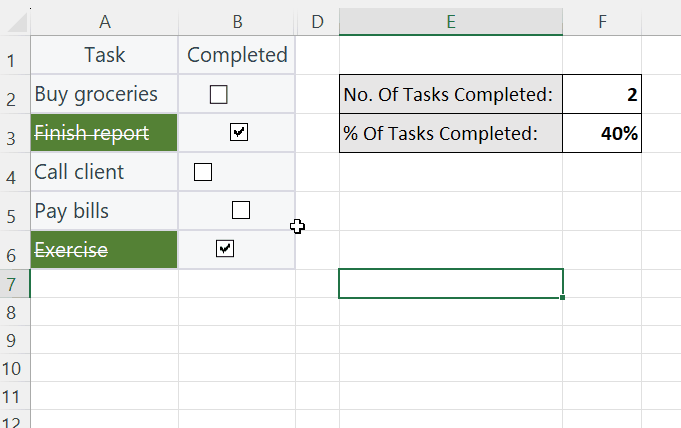Viewport: 681px width, 428px height.
Task: Select the Call client cell
Action: 104,172
